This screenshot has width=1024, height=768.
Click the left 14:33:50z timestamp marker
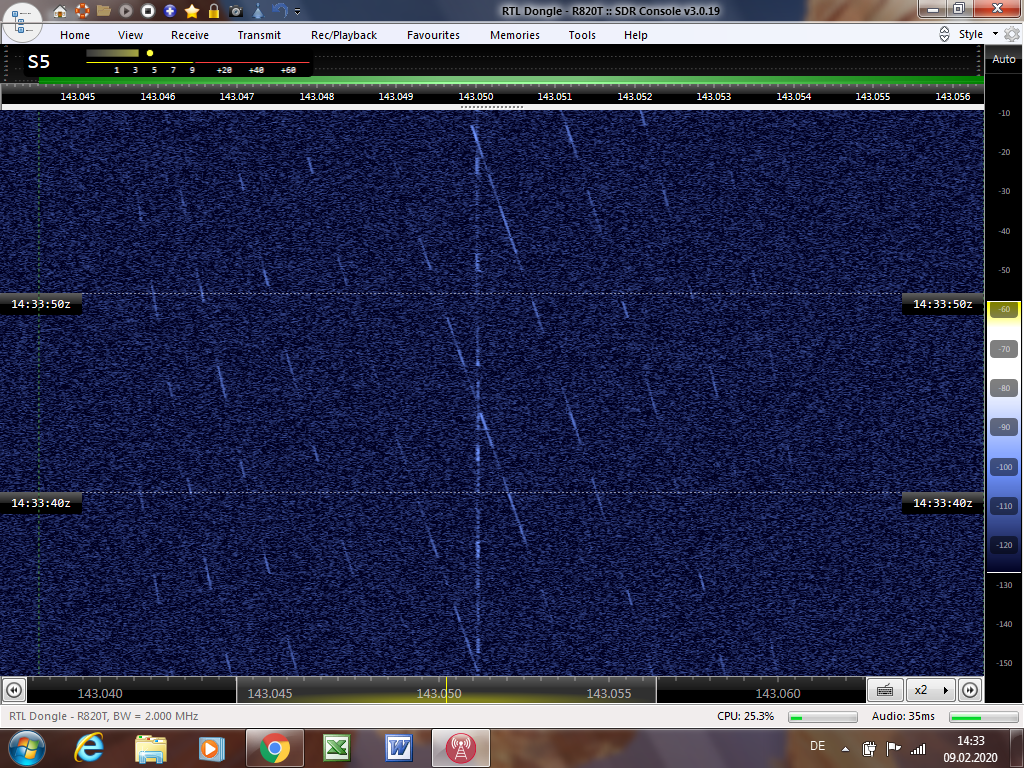tap(40, 304)
